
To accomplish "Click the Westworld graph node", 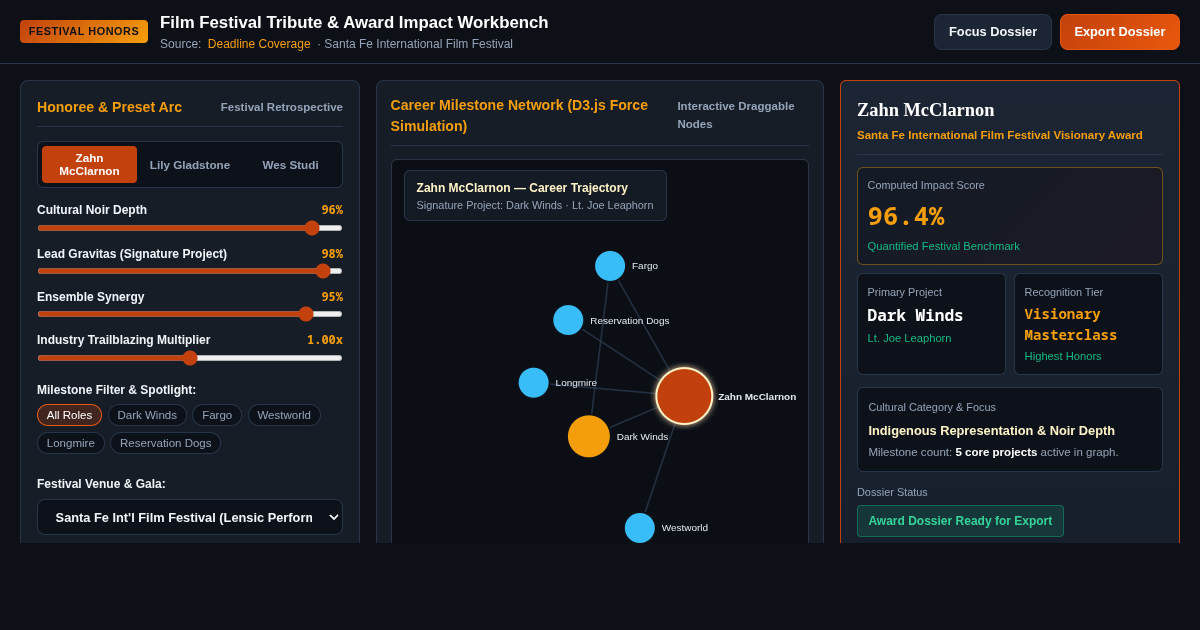I will (x=640, y=528).
